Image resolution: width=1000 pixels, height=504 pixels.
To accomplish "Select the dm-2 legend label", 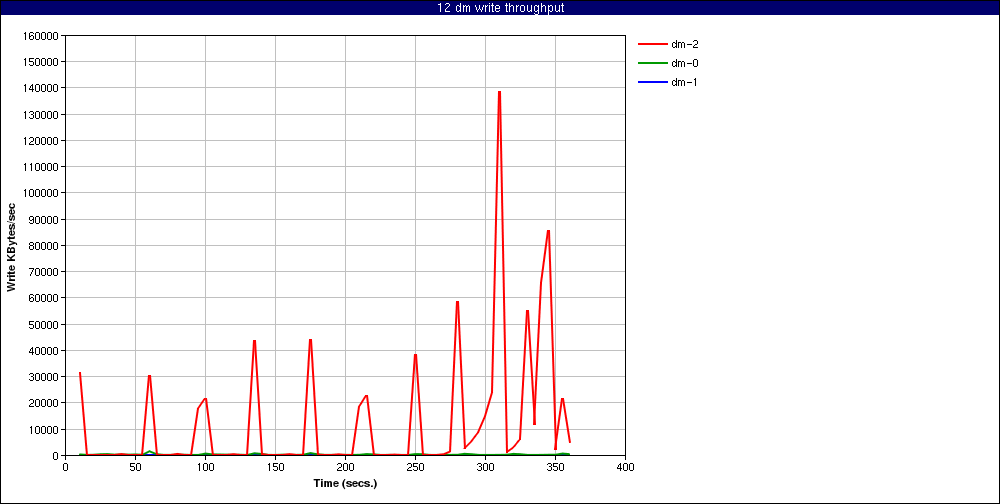I will [684, 44].
